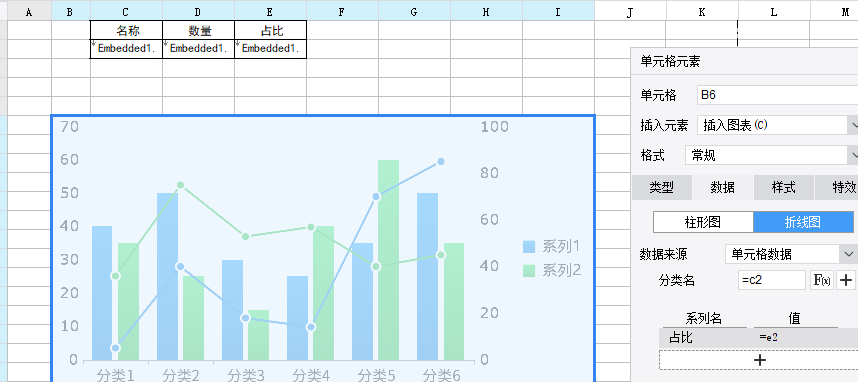This screenshot has height=382, width=858.
Task: Click the 系列1 blue legend marker
Action: coord(529,246)
